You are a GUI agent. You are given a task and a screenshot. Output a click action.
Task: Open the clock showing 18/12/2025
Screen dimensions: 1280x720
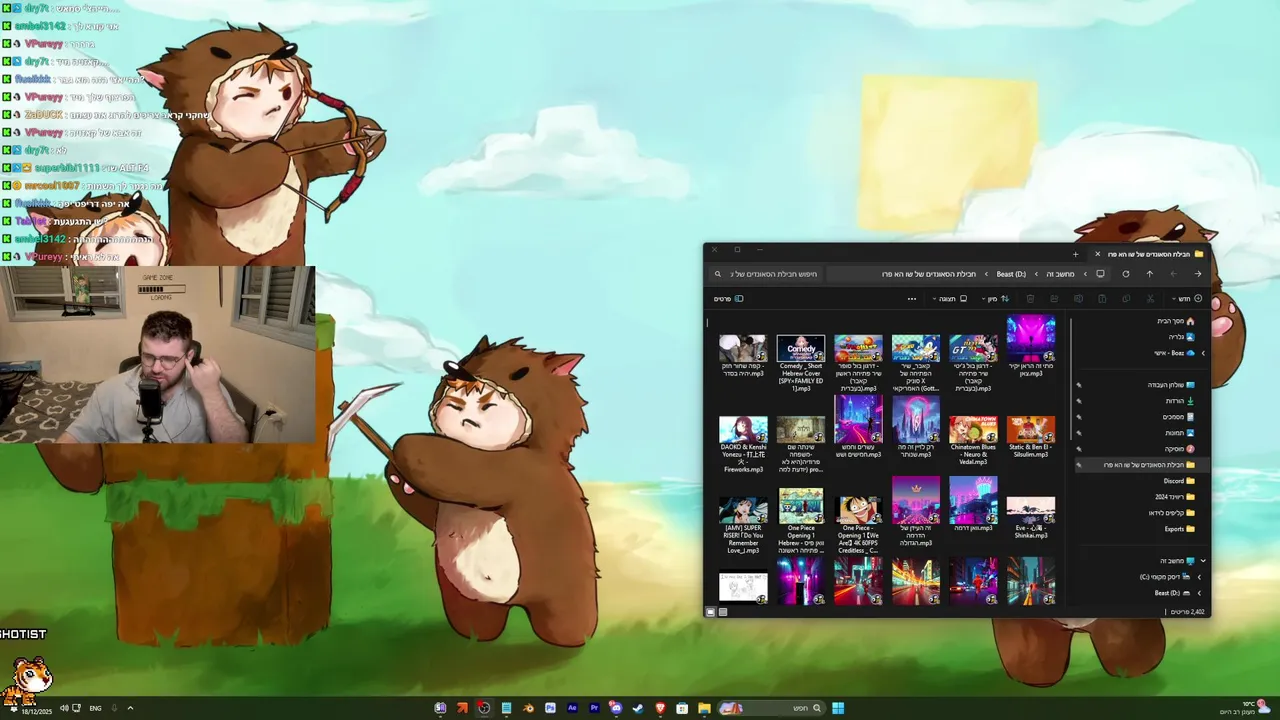coord(39,711)
